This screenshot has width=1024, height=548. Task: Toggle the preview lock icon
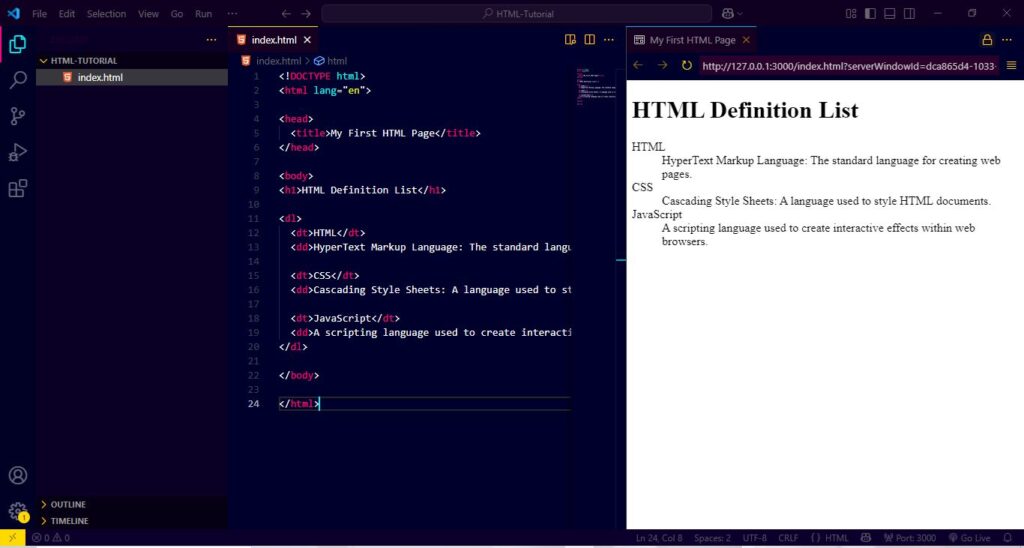point(987,40)
